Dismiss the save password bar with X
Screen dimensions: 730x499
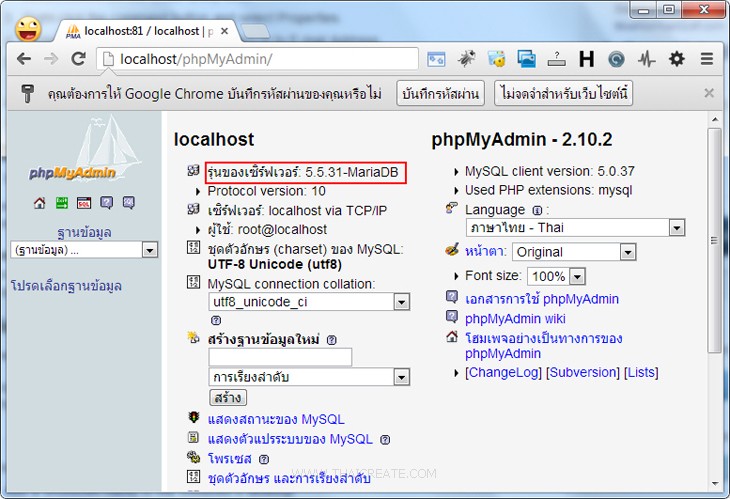coord(709,93)
